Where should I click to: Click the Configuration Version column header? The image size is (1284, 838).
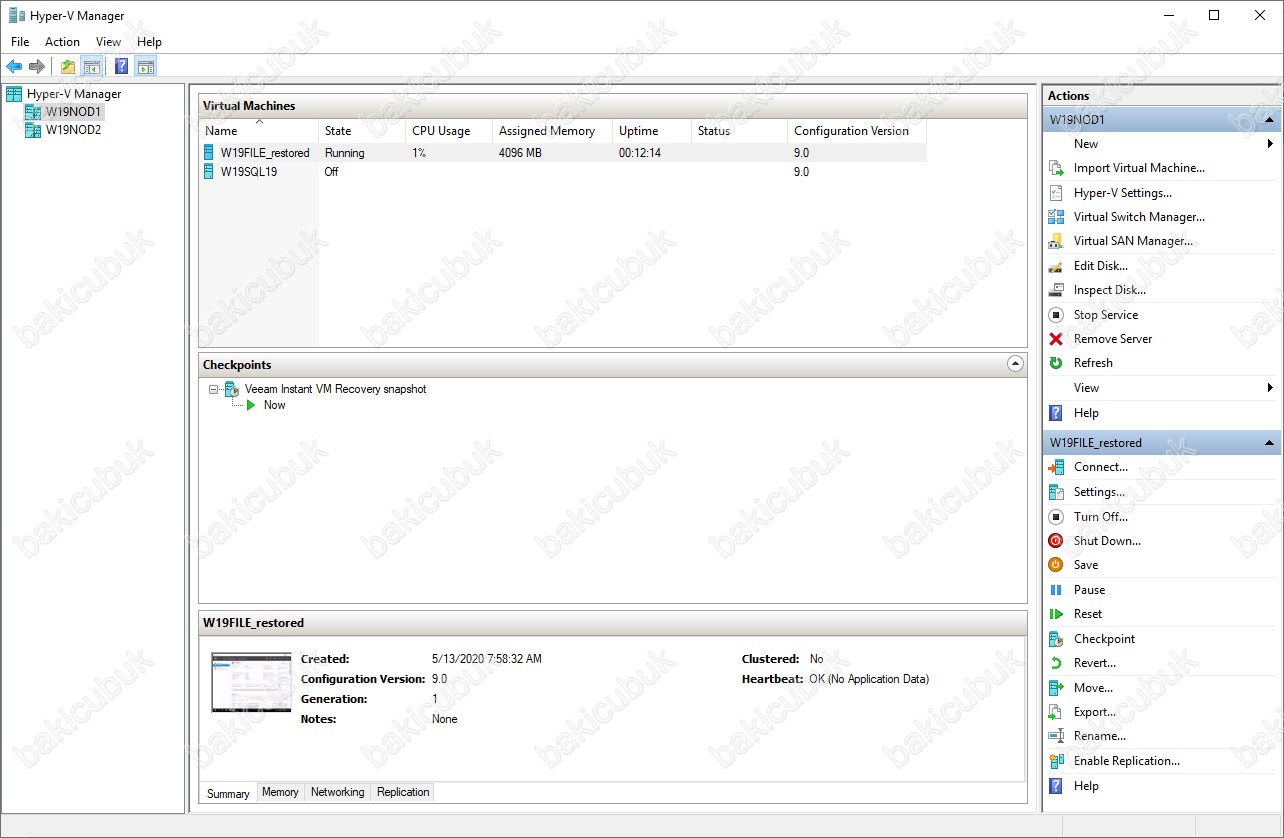(857, 131)
